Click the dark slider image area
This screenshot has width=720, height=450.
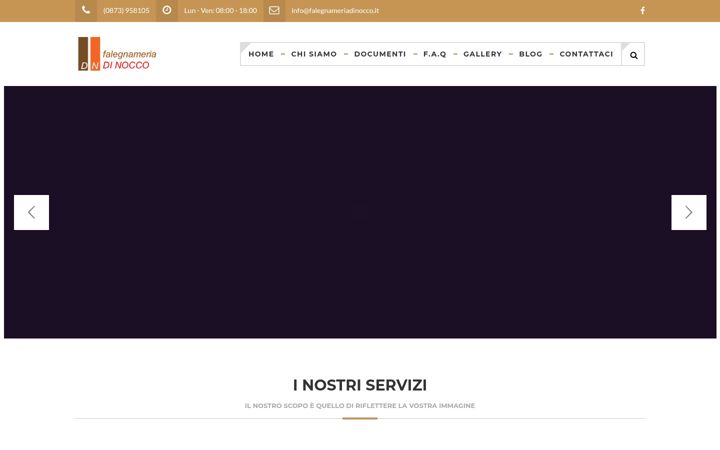(x=360, y=212)
